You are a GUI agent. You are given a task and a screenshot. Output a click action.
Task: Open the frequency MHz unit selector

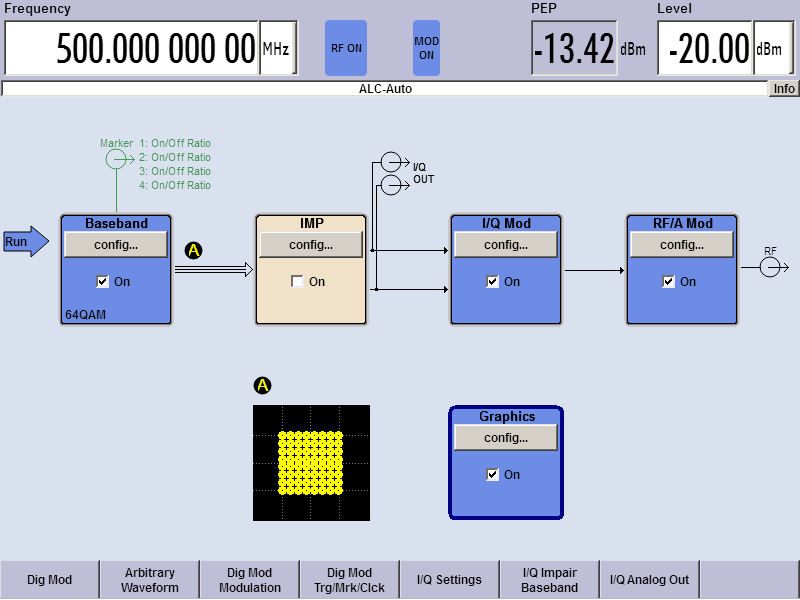coord(278,48)
